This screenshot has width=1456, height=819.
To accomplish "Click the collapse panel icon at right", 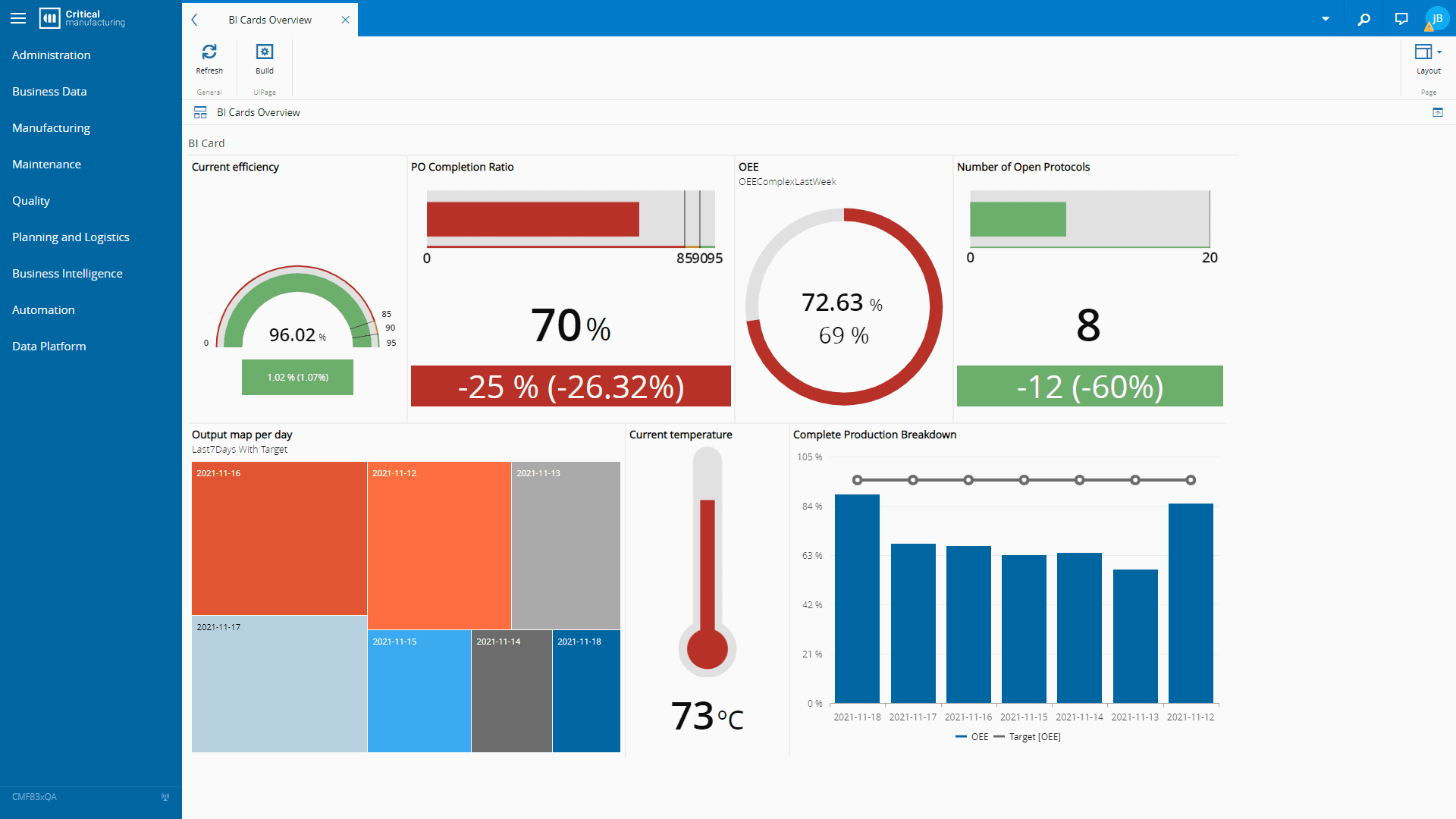I will pyautogui.click(x=1437, y=112).
